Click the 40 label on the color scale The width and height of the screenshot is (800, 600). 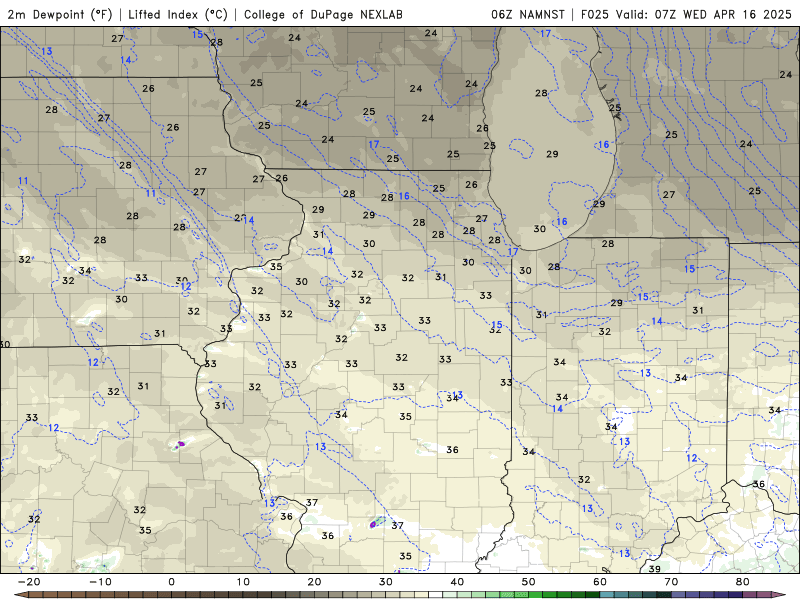point(457,582)
